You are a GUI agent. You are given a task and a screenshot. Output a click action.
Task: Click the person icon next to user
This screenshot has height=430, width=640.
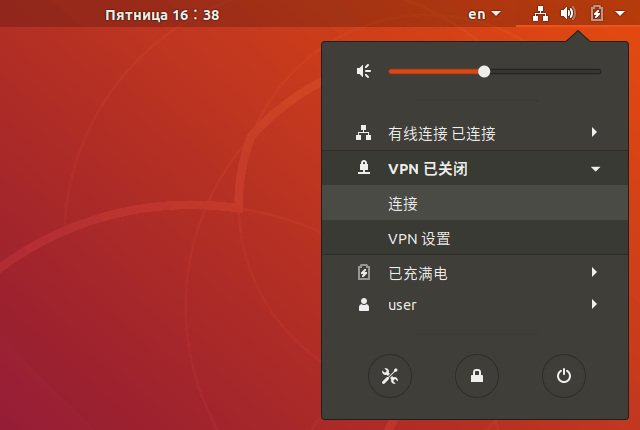point(364,305)
